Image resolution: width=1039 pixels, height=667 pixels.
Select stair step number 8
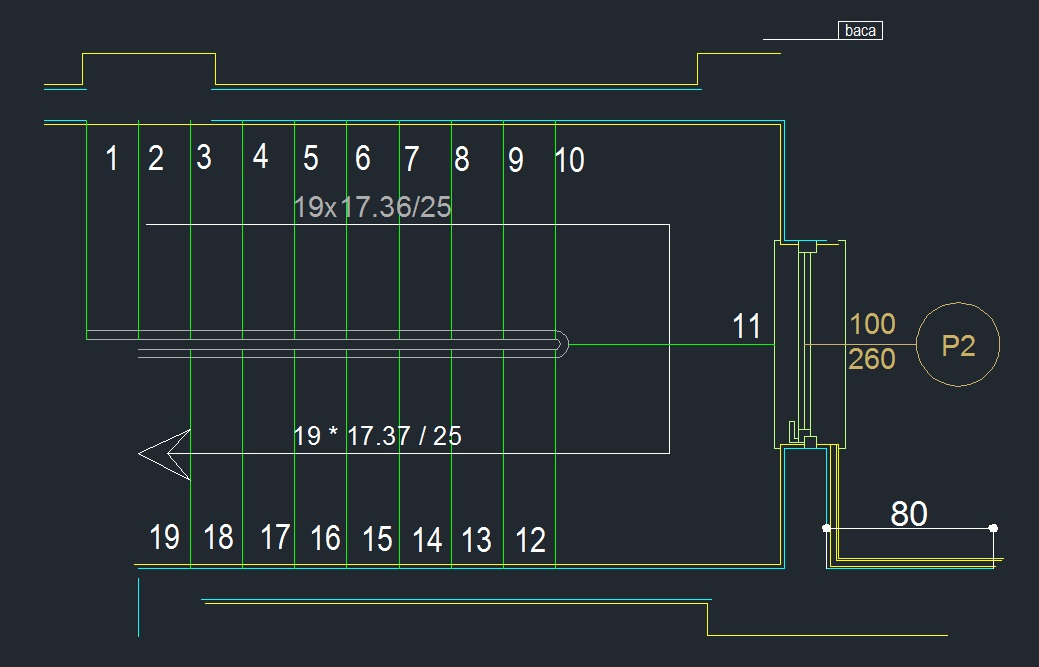[x=462, y=159]
